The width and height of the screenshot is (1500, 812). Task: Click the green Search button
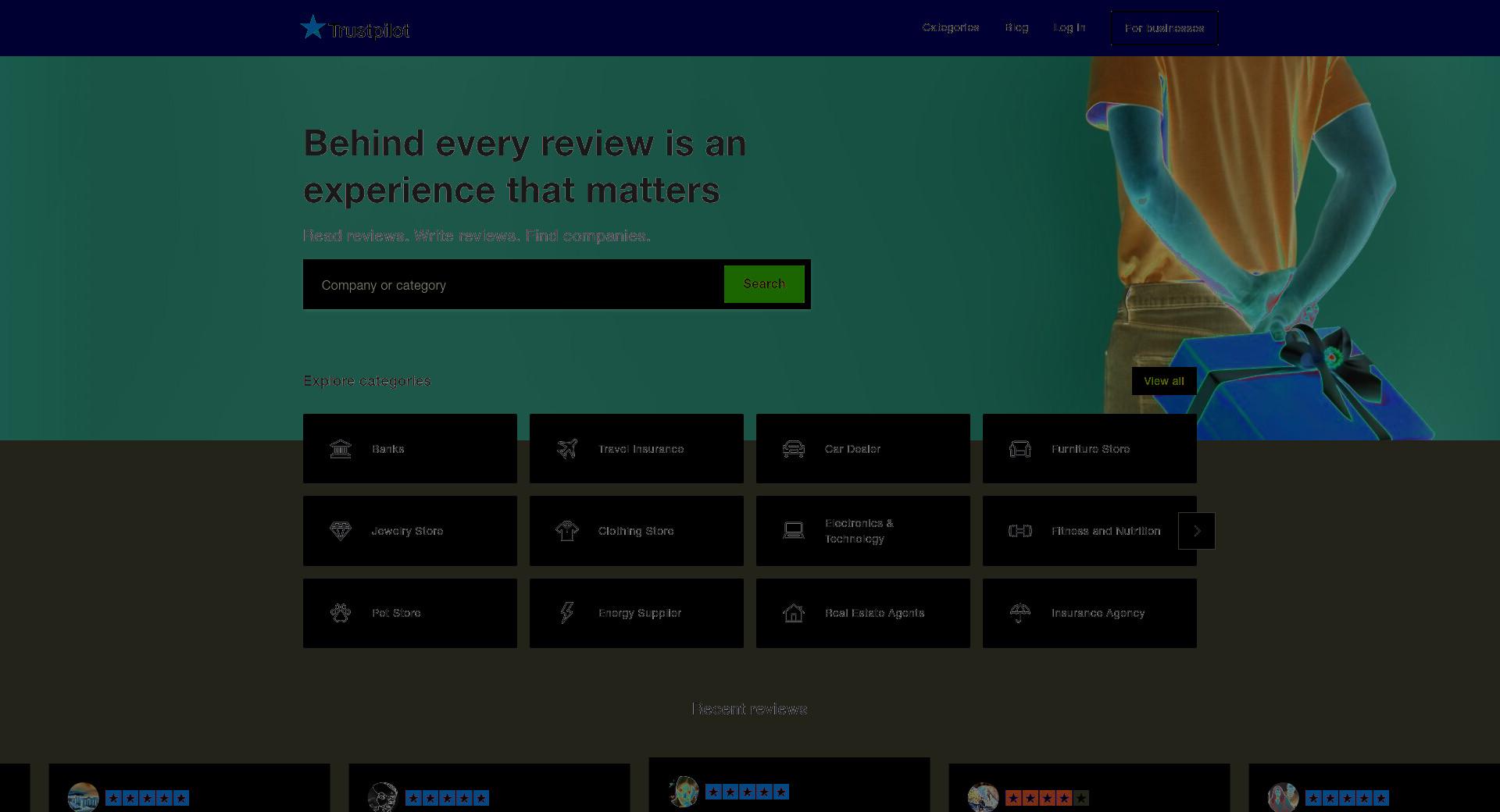pos(764,284)
